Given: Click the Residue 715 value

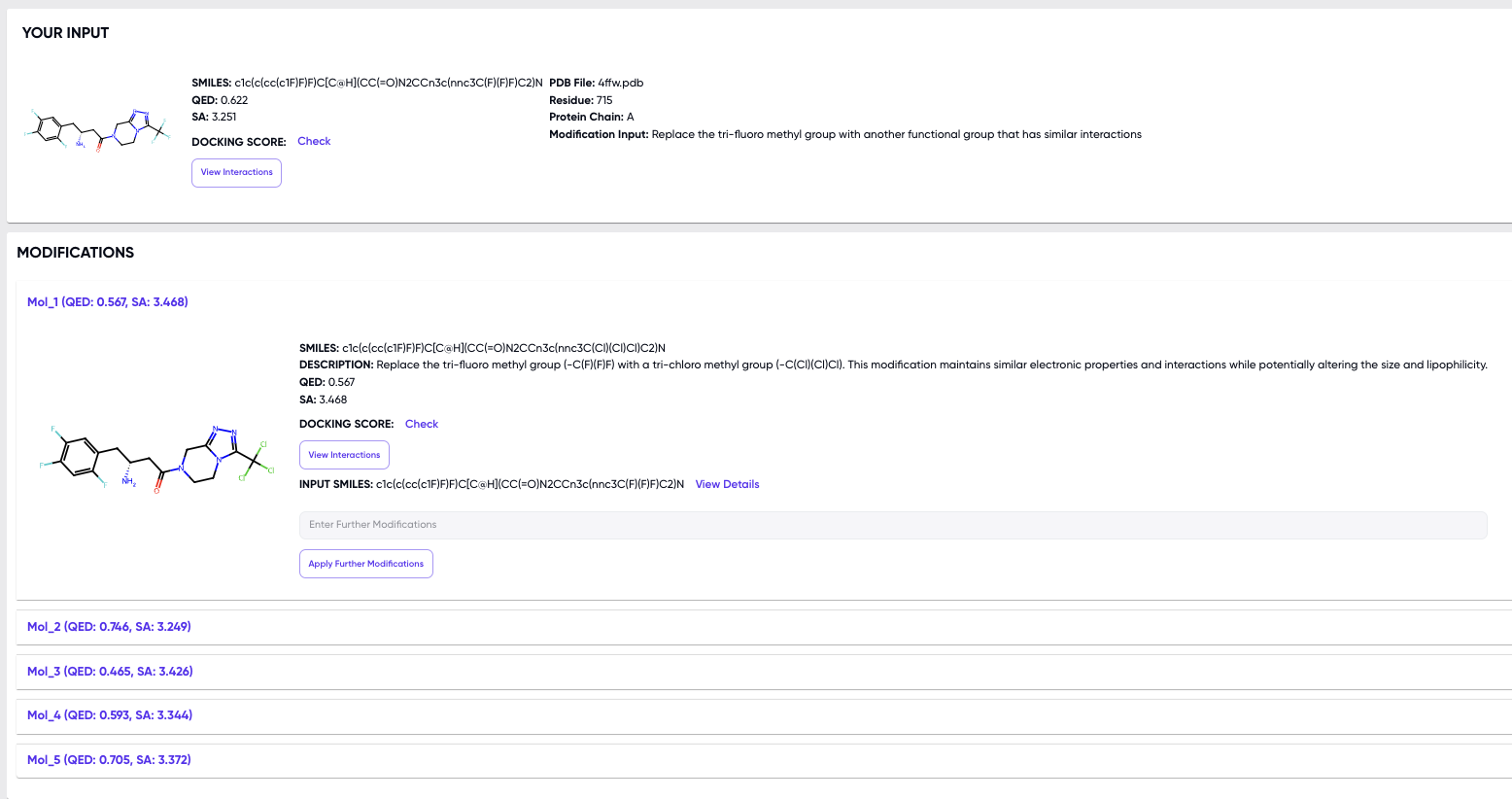Looking at the screenshot, I should [x=604, y=100].
